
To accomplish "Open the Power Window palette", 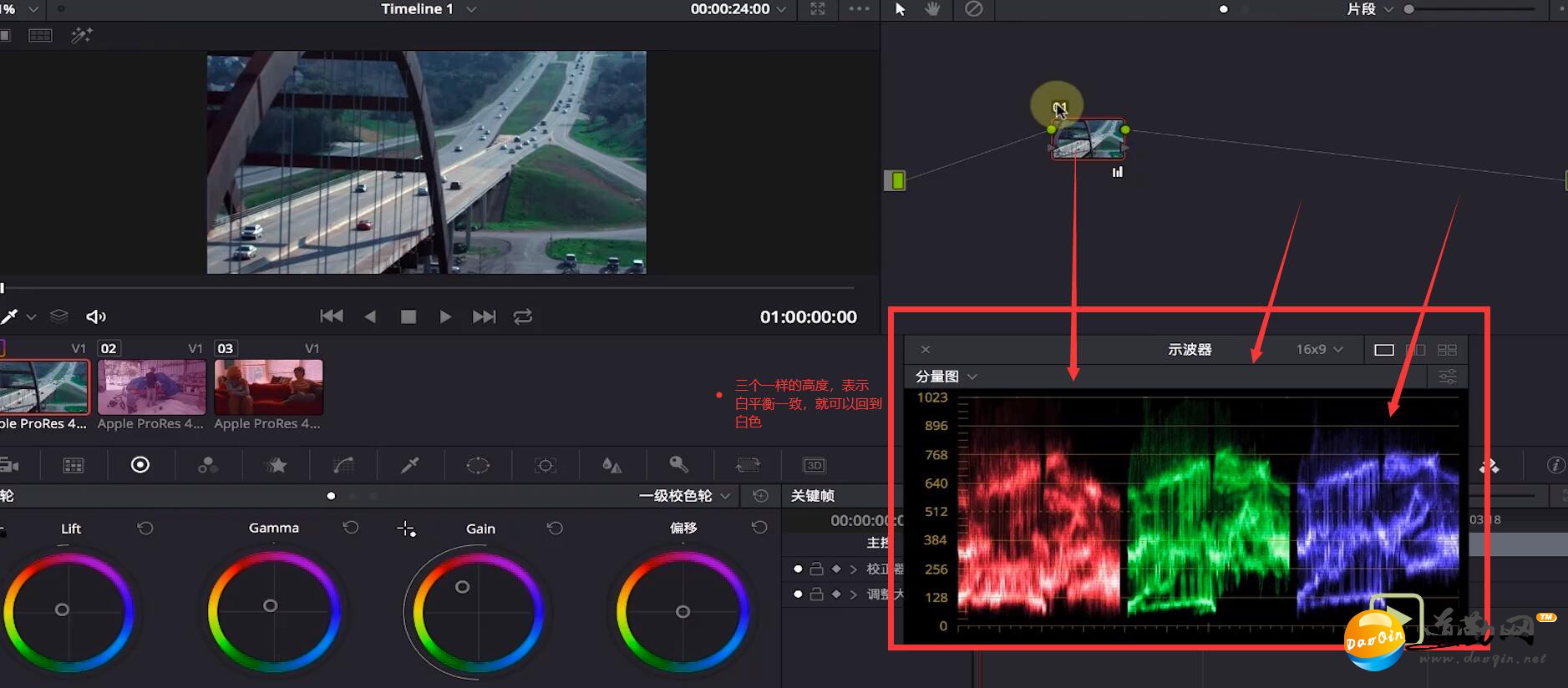I will 478,465.
